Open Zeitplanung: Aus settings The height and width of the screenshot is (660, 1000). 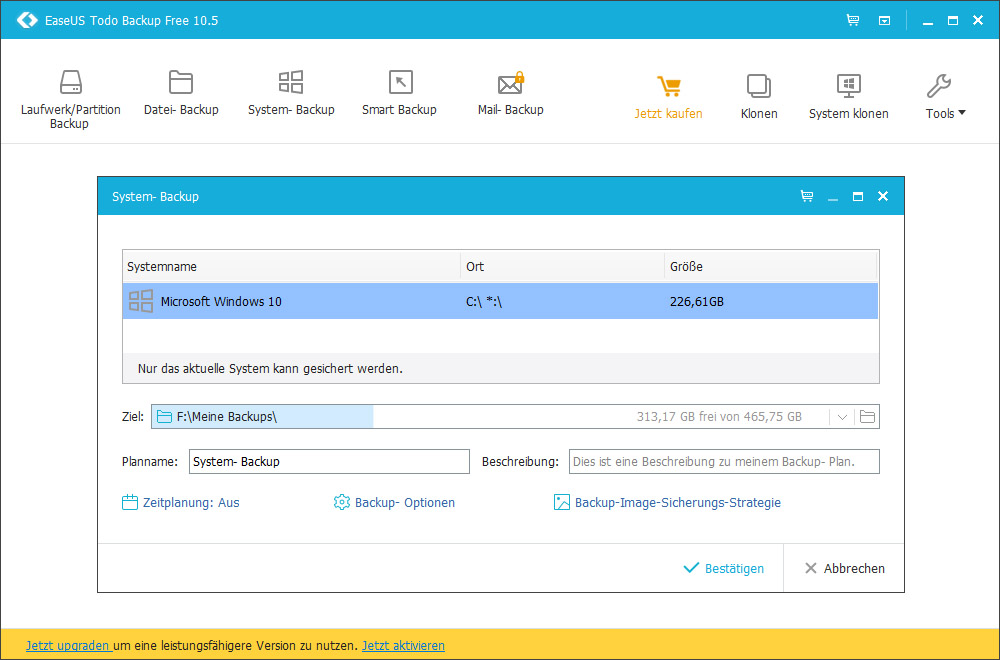(180, 502)
